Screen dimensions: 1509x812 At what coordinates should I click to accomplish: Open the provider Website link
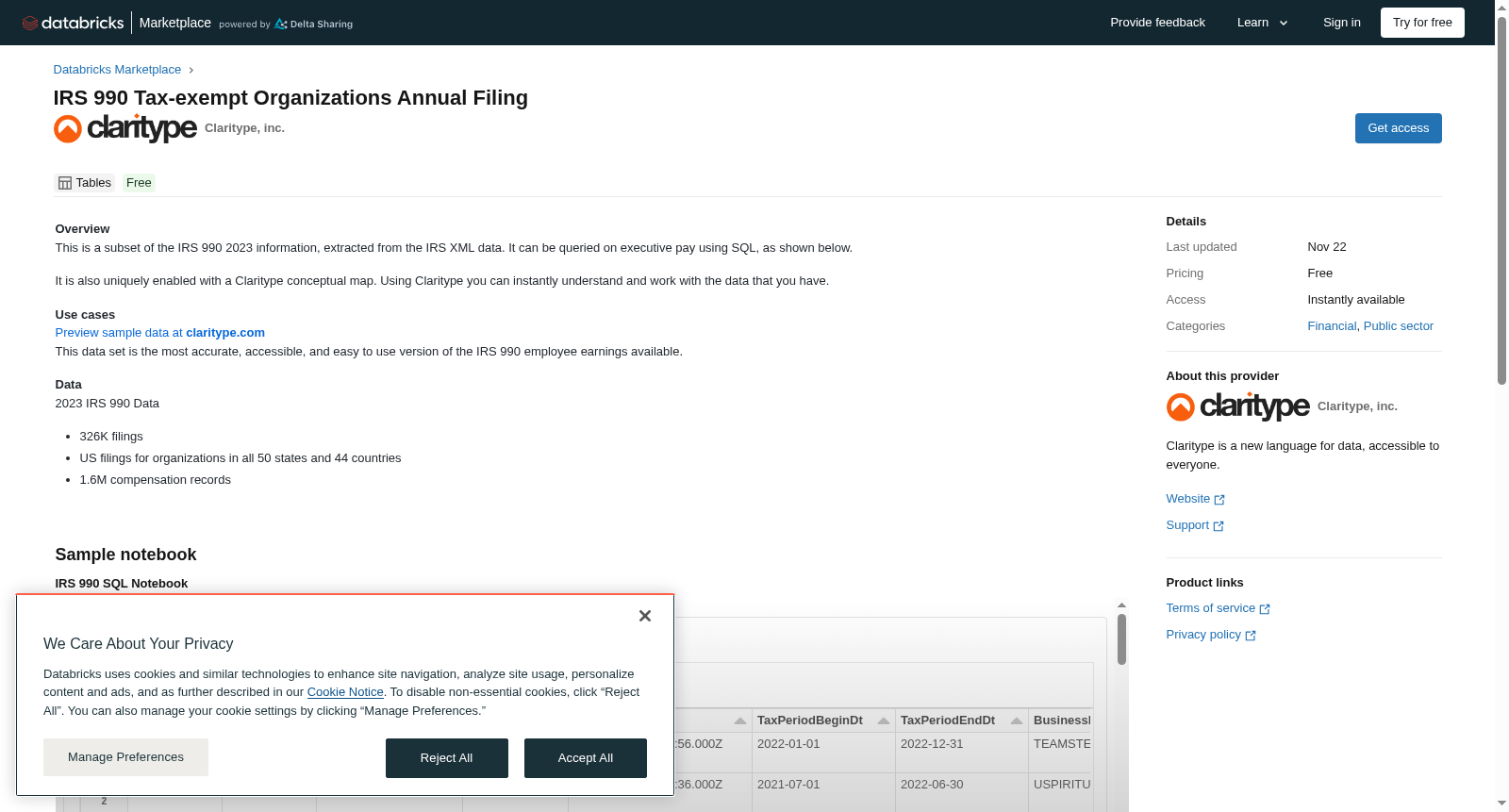click(1195, 499)
